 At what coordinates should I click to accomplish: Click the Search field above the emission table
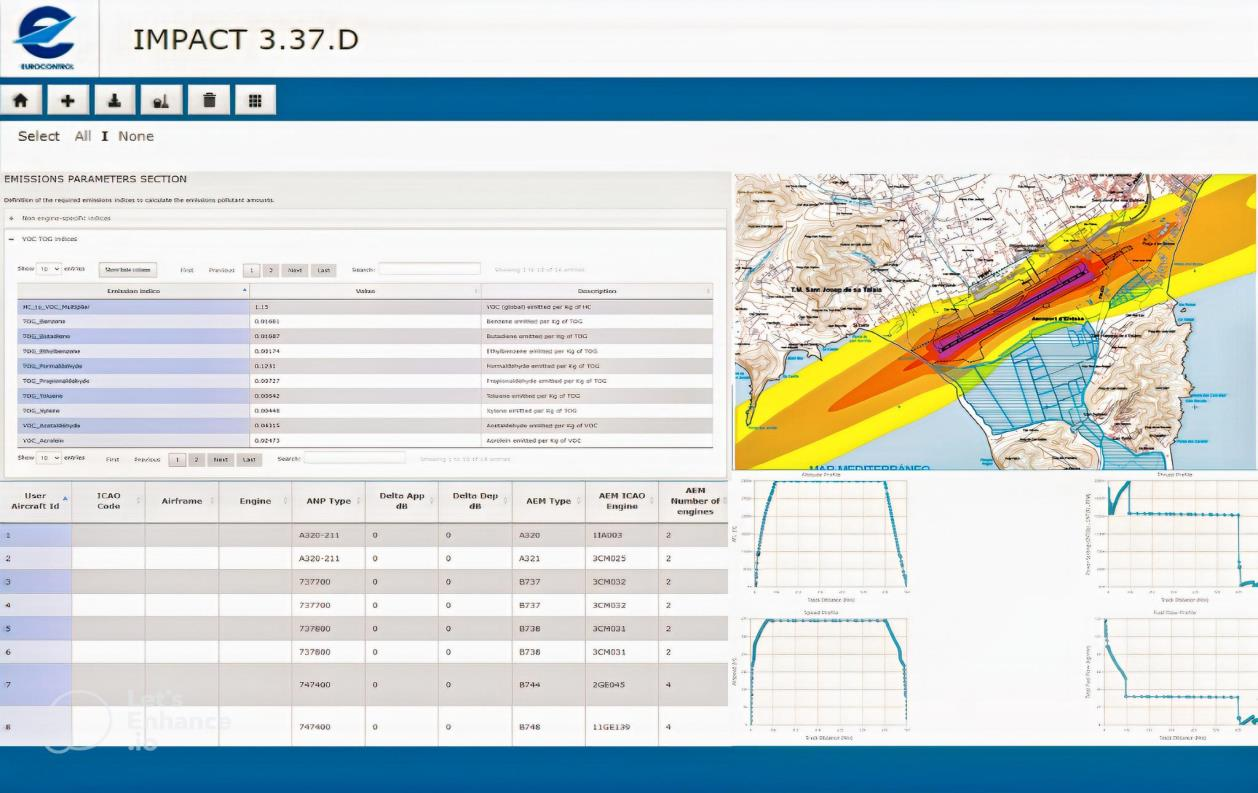pos(429,269)
